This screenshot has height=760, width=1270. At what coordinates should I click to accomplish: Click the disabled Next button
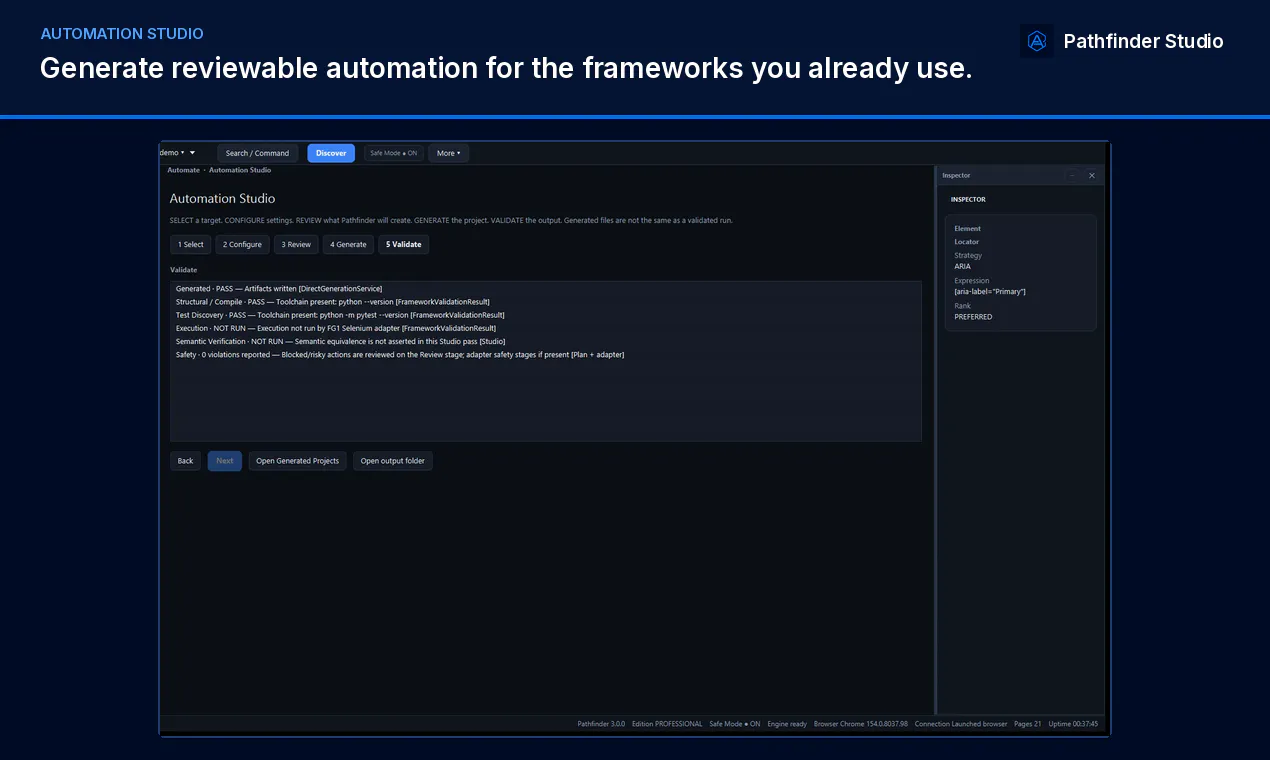pos(225,461)
